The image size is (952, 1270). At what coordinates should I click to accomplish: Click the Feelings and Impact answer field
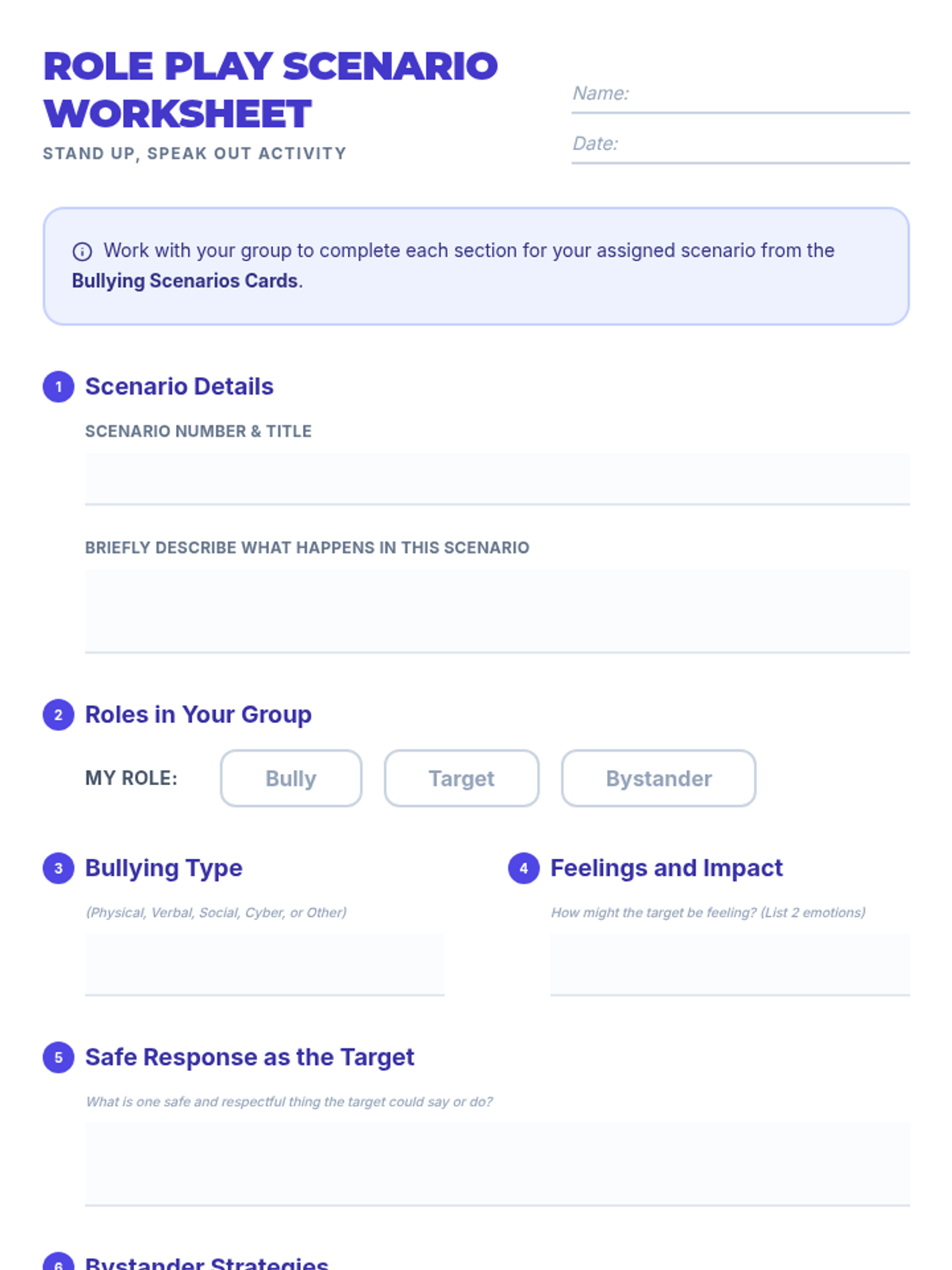[x=730, y=964]
